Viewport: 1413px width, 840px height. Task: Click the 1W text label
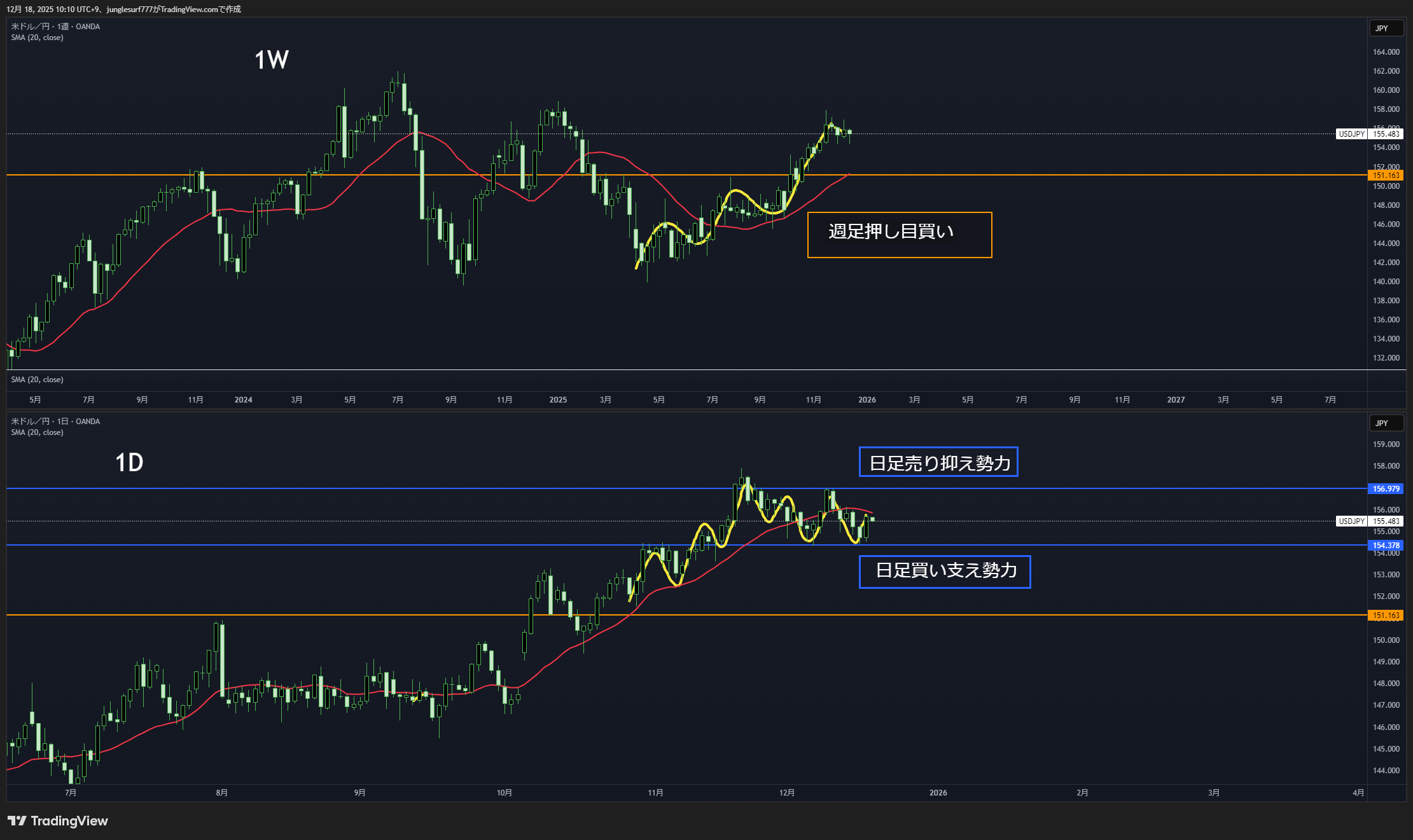tap(272, 60)
